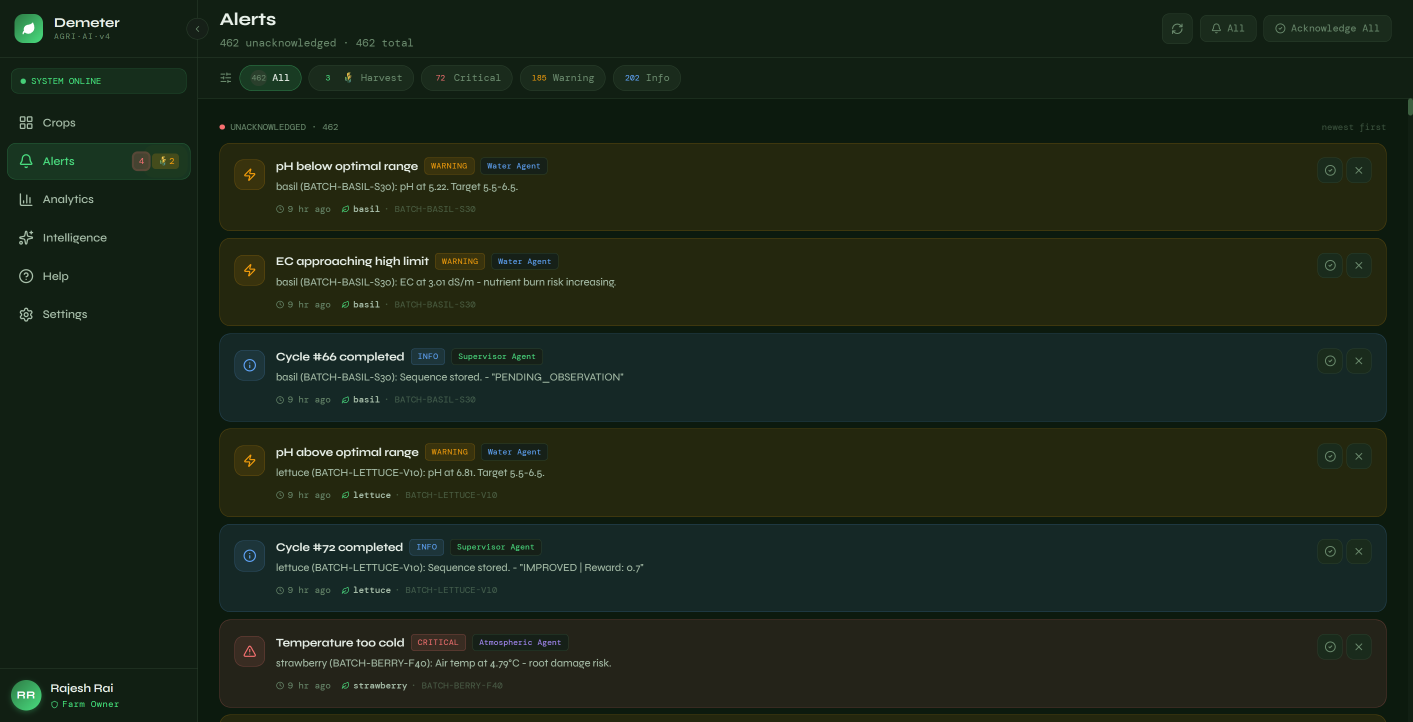Click BATCH-BERRY-F40 batch ID
This screenshot has height=722, width=1413.
click(x=462, y=686)
